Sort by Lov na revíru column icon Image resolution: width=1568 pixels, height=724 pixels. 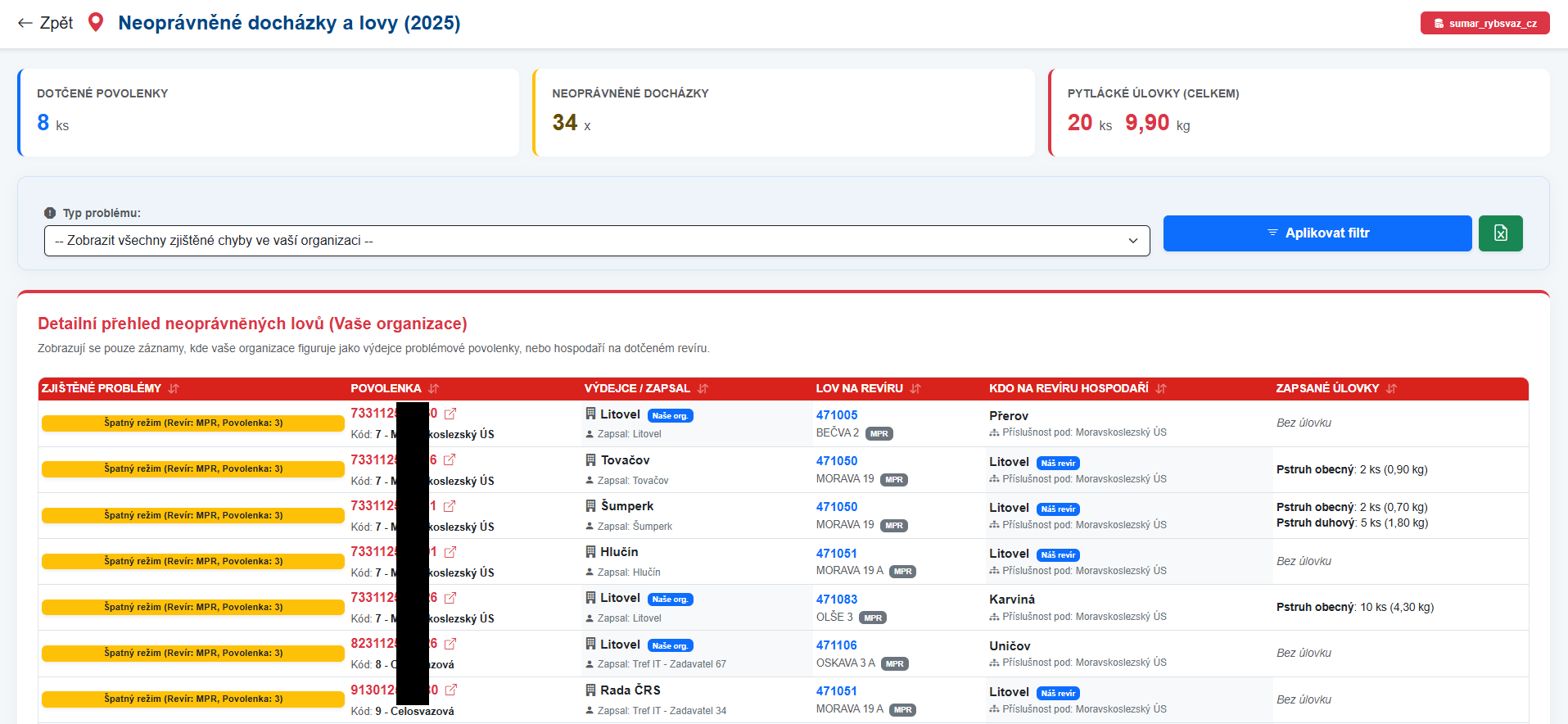(x=915, y=389)
